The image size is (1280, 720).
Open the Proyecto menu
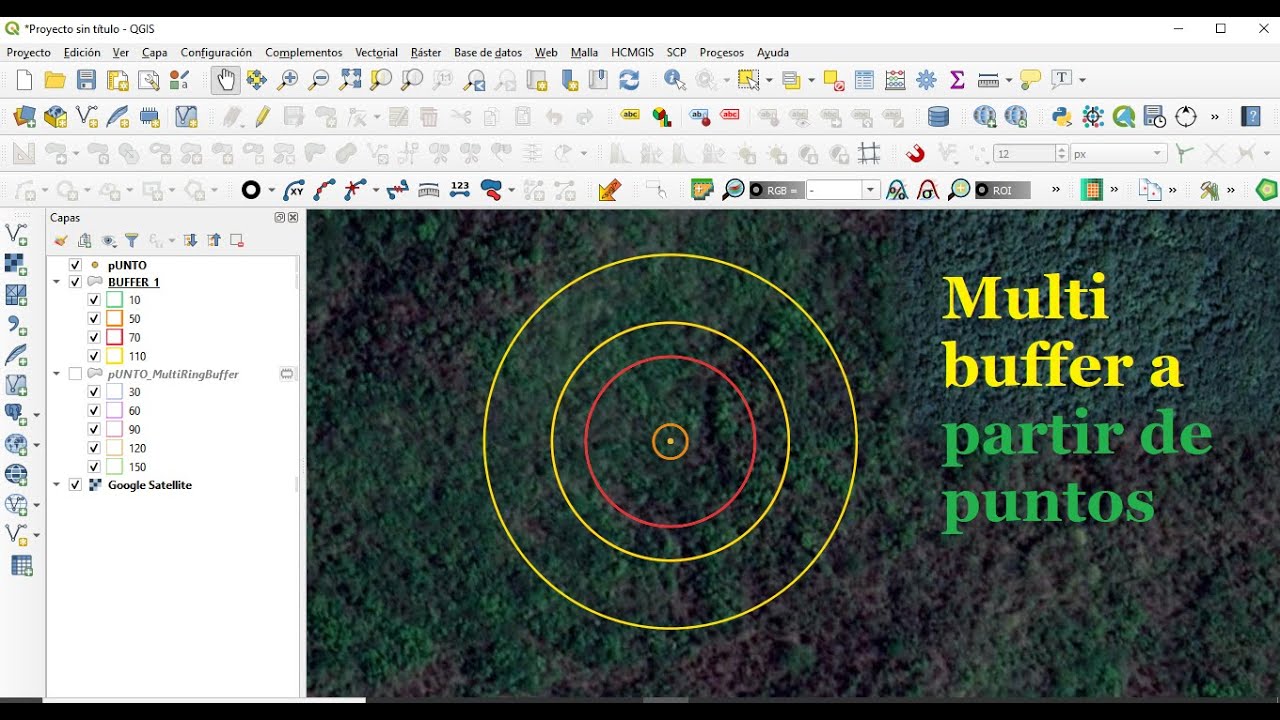point(28,52)
